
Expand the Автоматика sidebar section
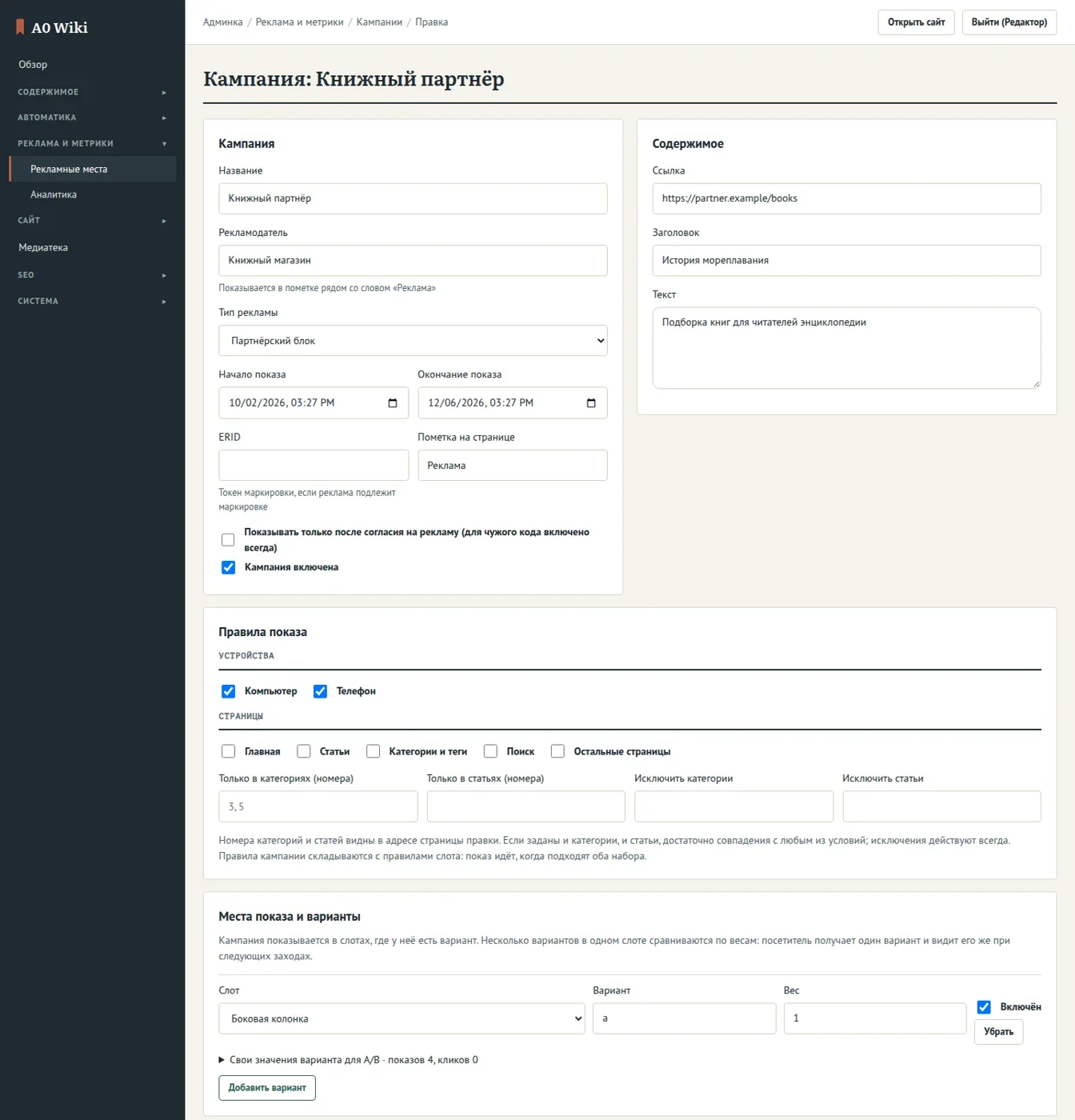[x=92, y=118]
